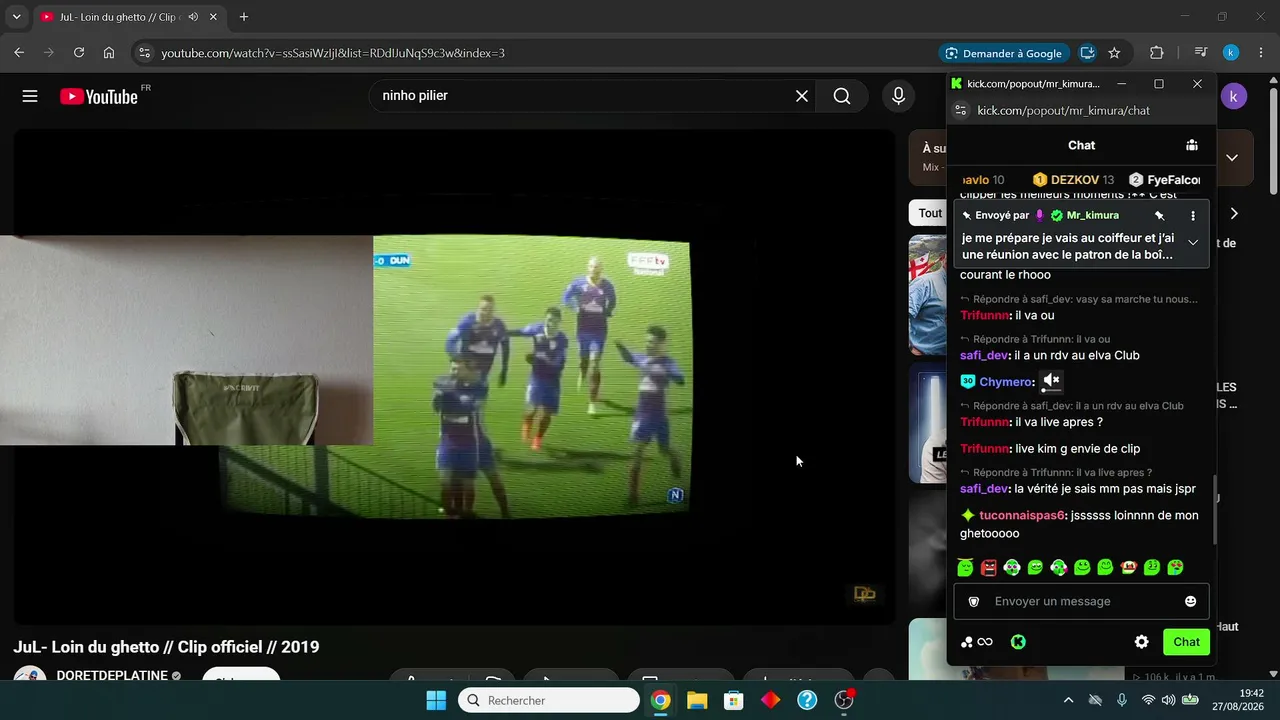
Task: Toggle the microphone tray icon
Action: (1122, 700)
